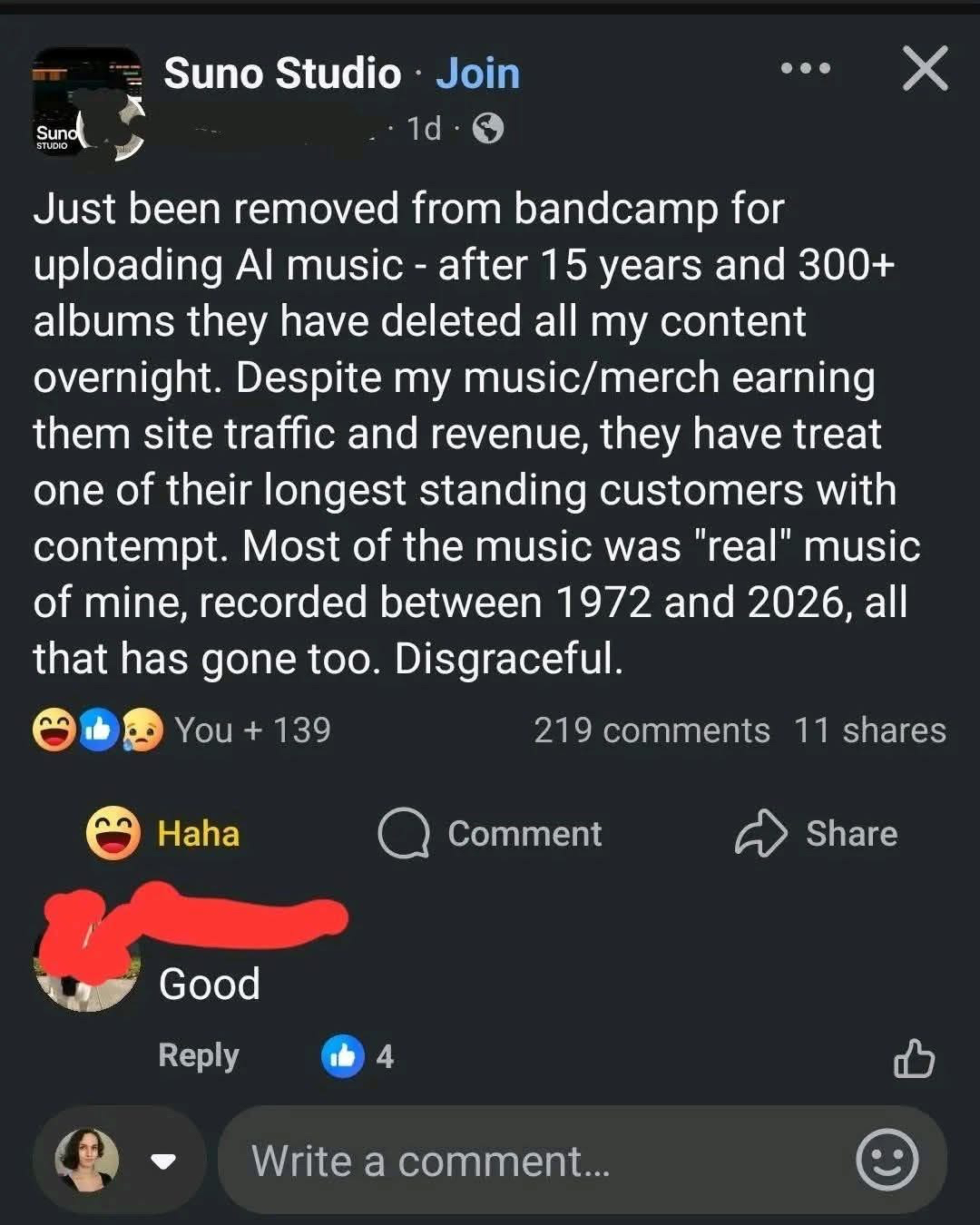Open the 219 comments list
This screenshot has height=1225, width=980.
coord(652,730)
